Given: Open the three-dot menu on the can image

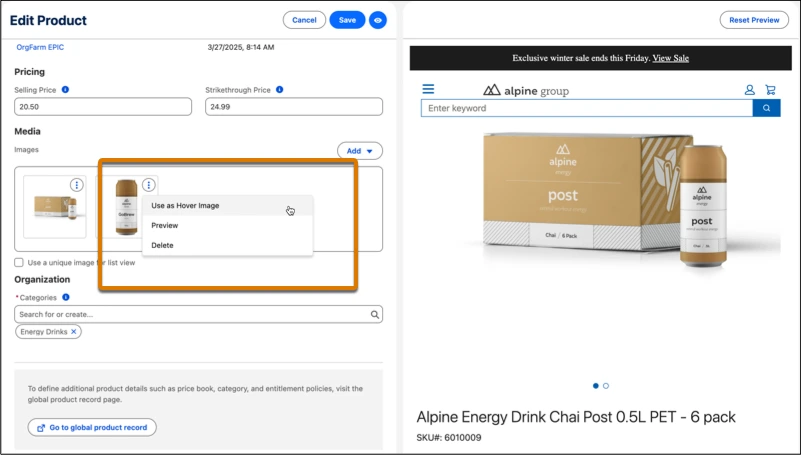Looking at the screenshot, I should pyautogui.click(x=149, y=185).
